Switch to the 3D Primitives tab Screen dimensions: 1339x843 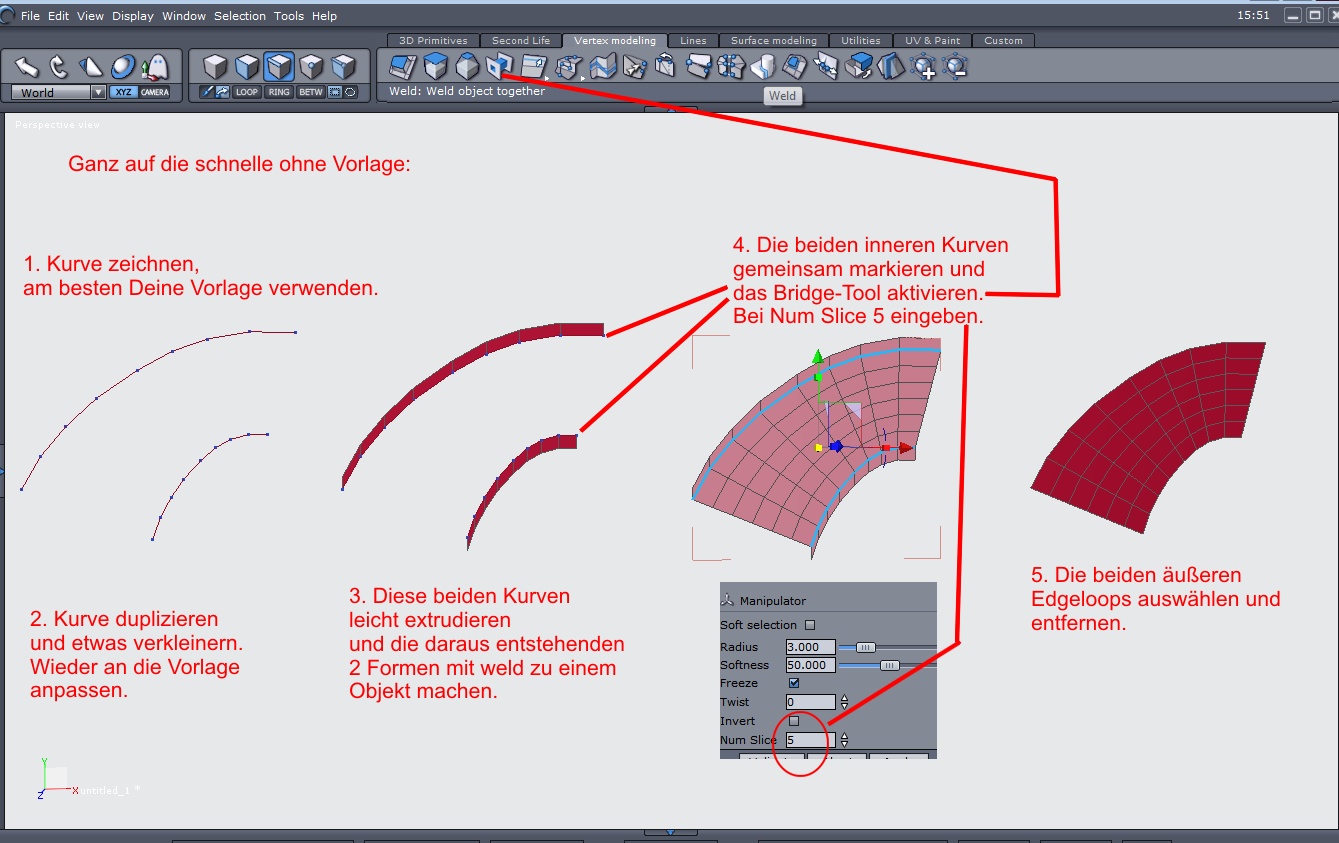tap(433, 41)
